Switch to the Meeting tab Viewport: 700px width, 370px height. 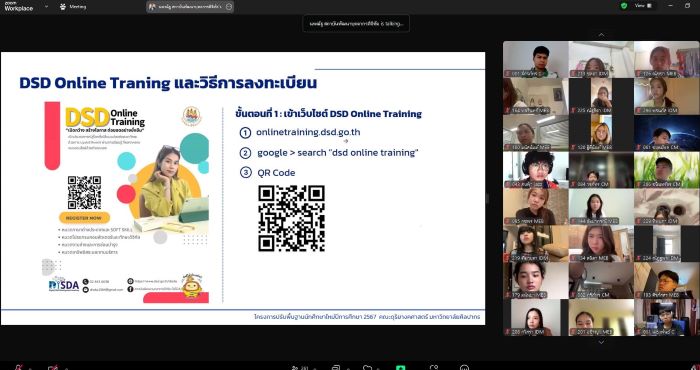73,7
